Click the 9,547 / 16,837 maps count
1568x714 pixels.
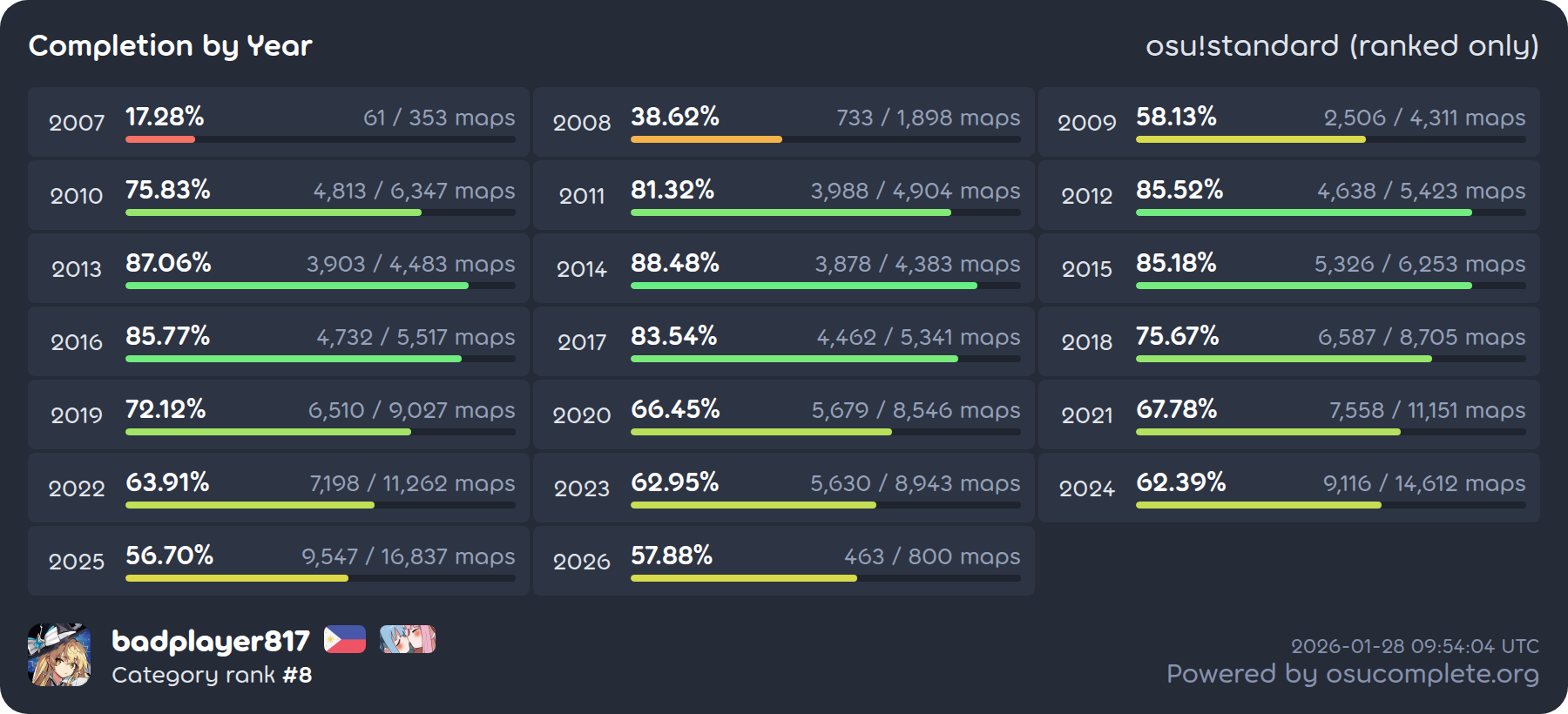tap(408, 556)
